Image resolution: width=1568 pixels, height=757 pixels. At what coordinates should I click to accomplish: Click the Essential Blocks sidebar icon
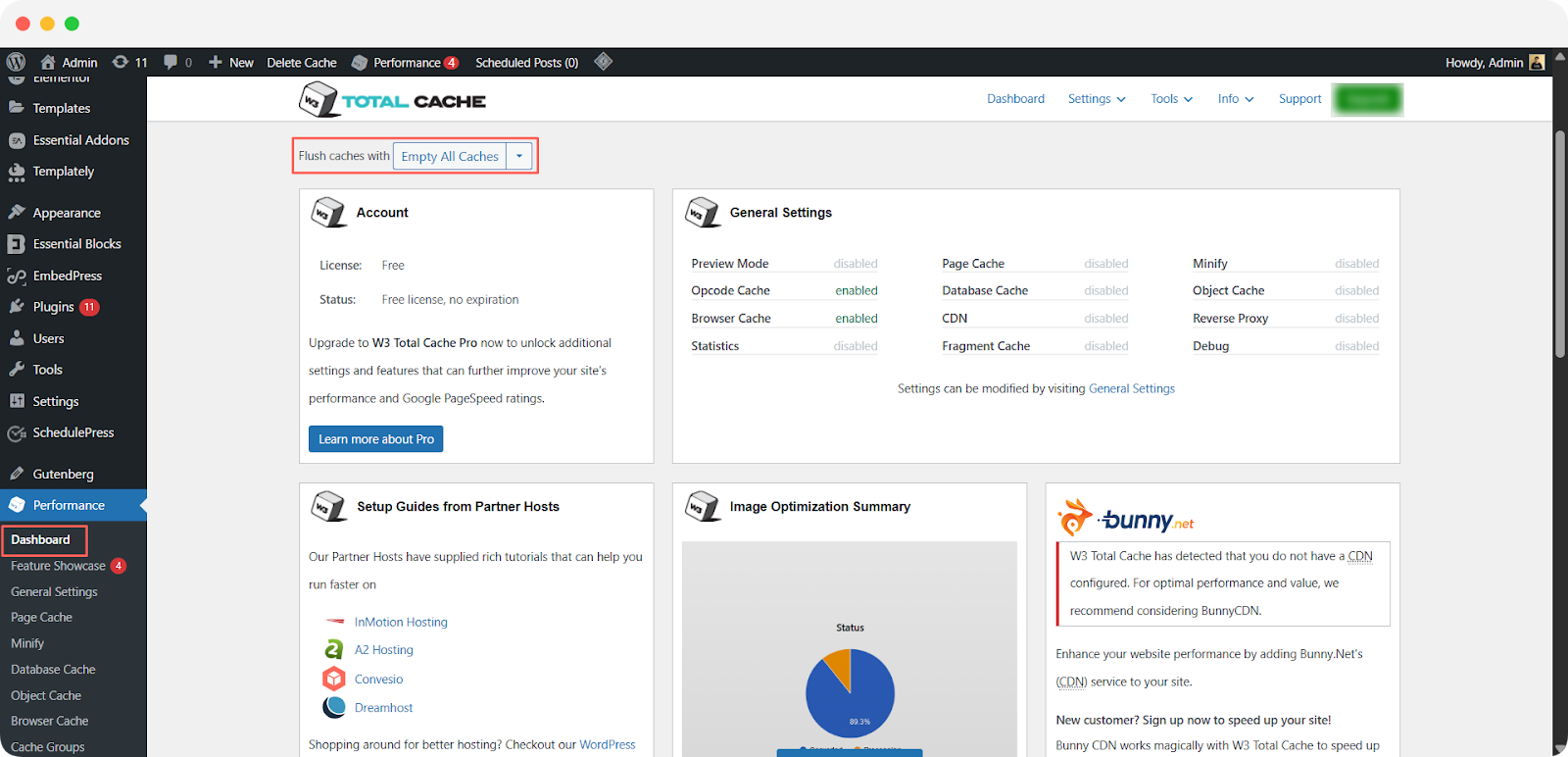[x=17, y=244]
